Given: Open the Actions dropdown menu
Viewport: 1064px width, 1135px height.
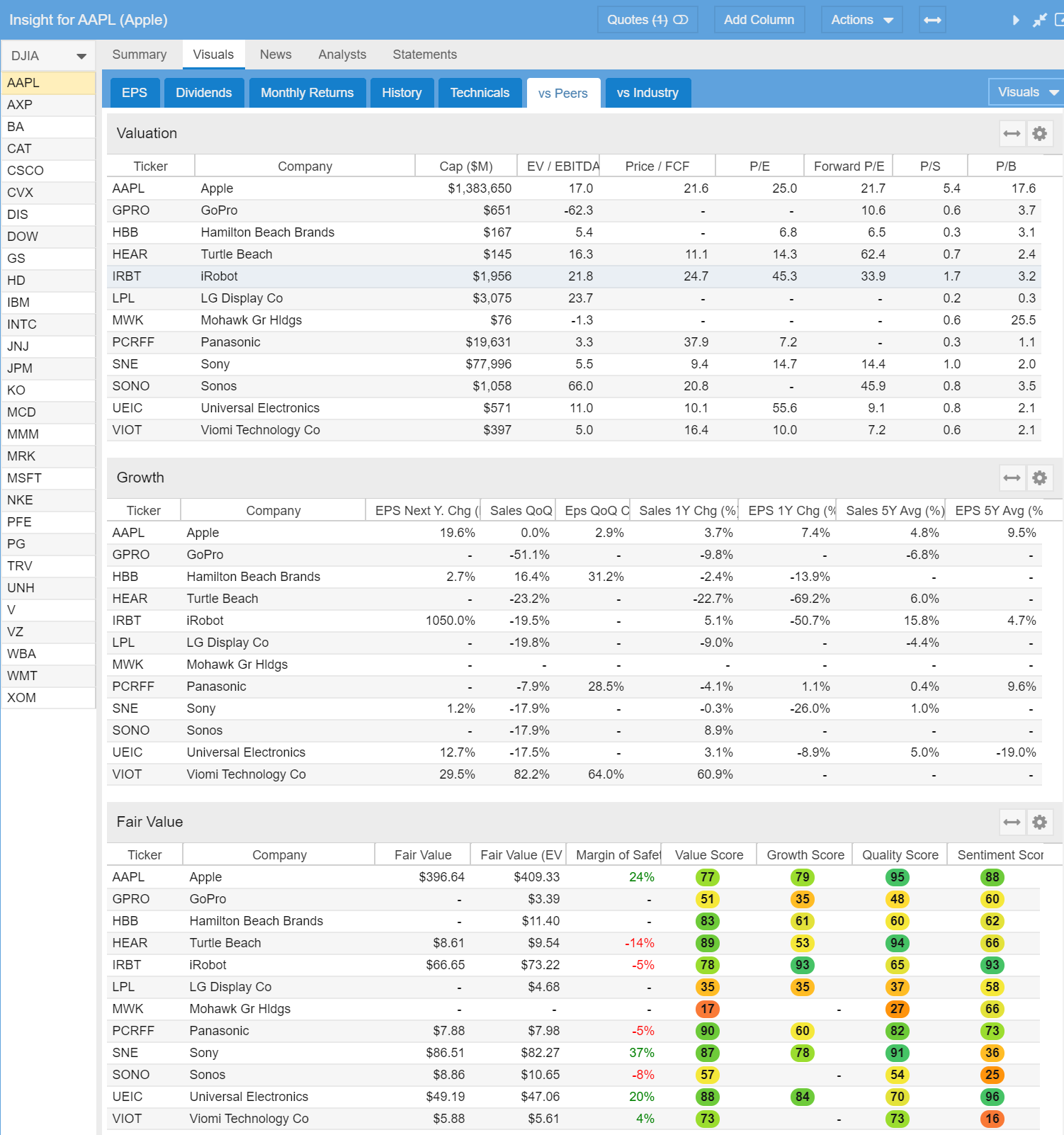Looking at the screenshot, I should coord(861,20).
